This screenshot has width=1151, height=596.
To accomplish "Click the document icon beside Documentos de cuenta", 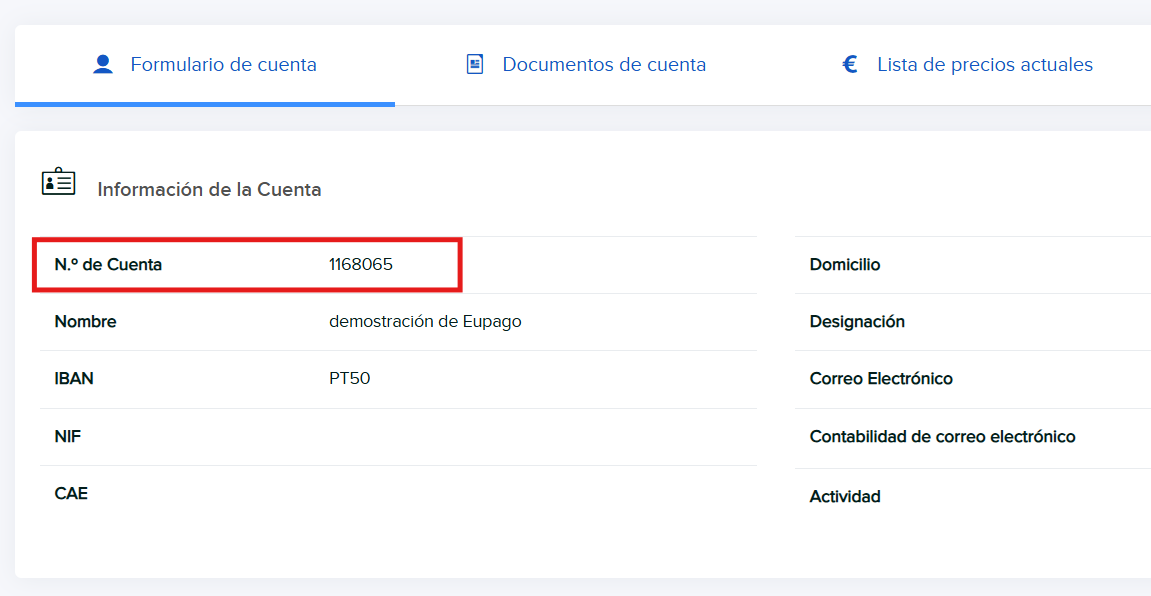I will pos(475,65).
